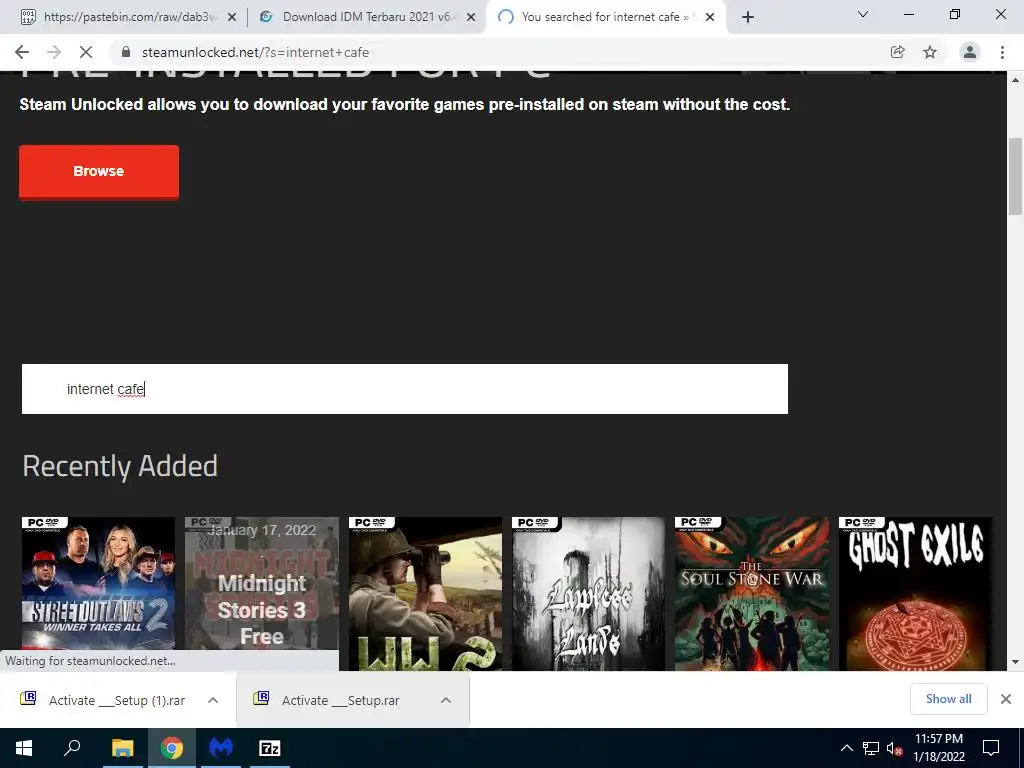This screenshot has height=768, width=1024.
Task: Open the Ghost Exile game thumbnail
Action: 916,594
